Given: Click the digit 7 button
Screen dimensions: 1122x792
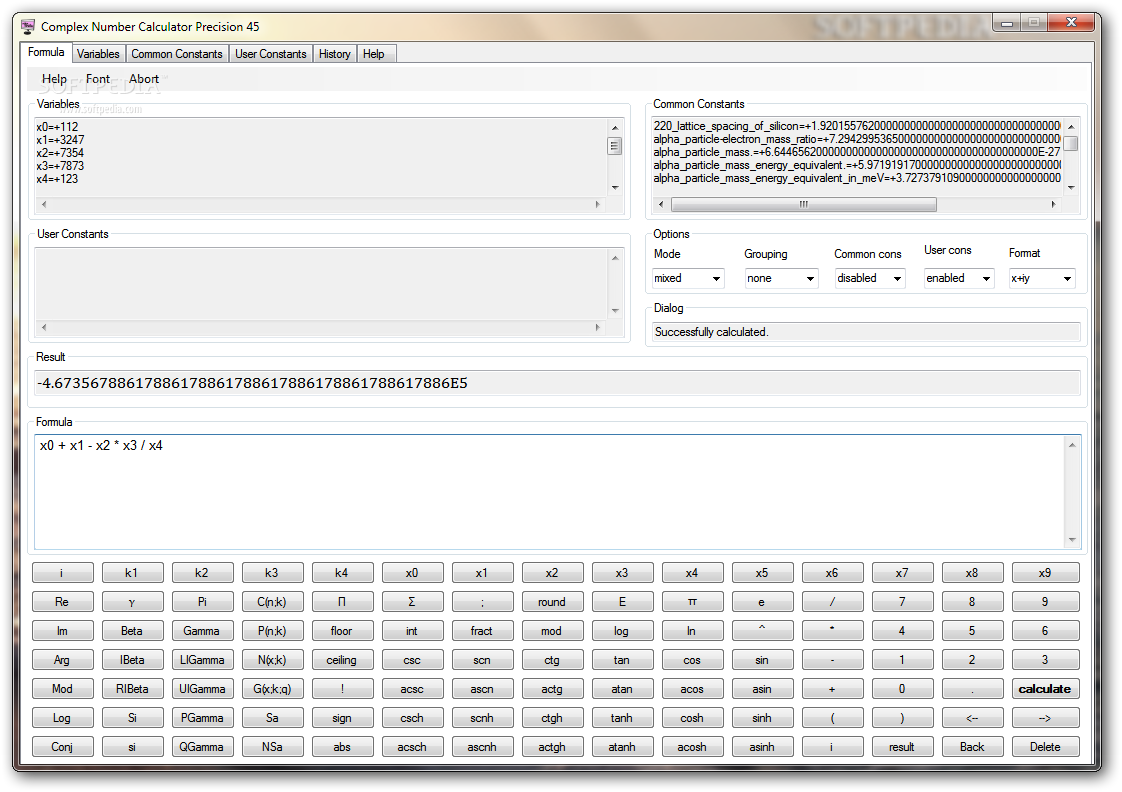Looking at the screenshot, I should (x=902, y=602).
